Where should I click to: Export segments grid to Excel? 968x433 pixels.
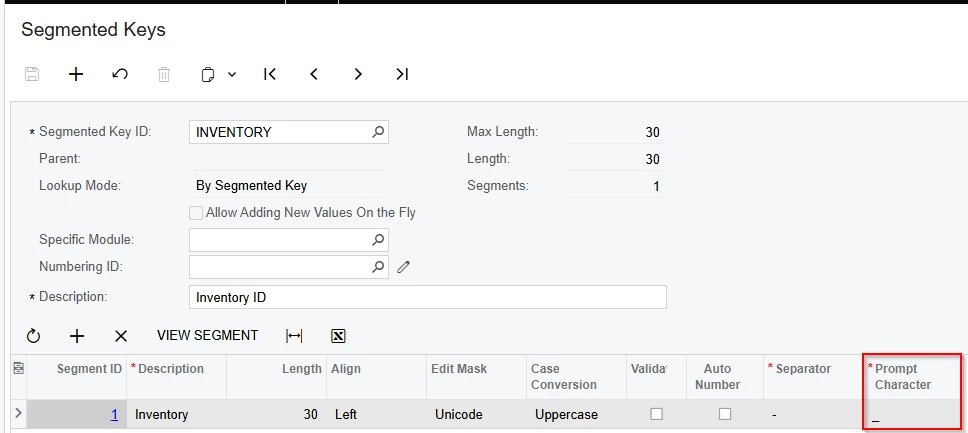coord(338,336)
